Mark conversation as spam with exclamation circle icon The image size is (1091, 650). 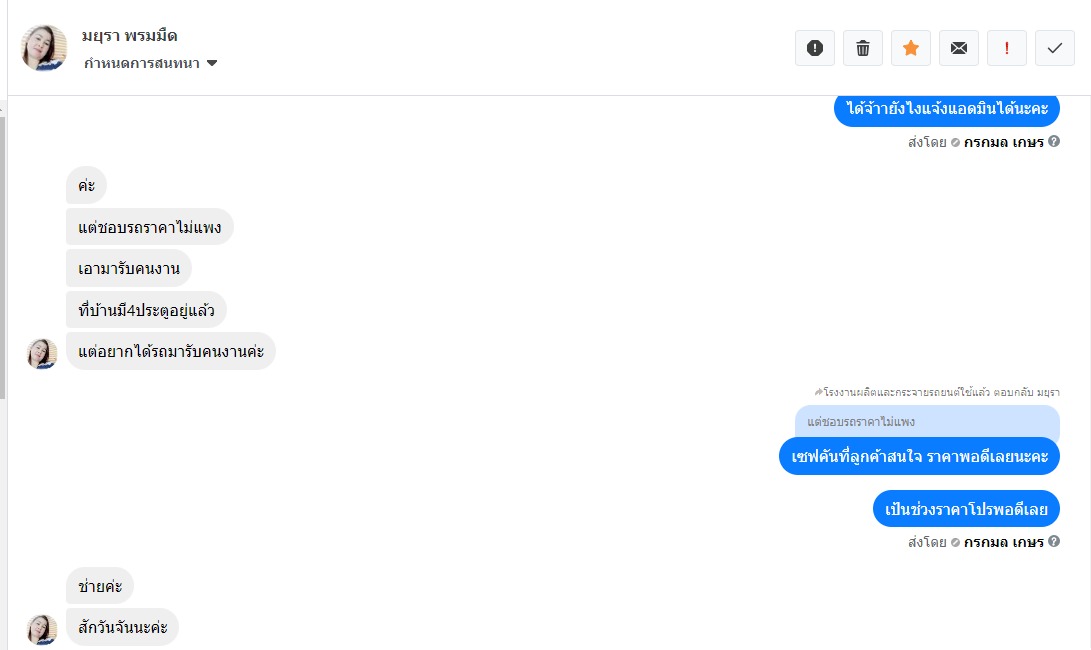[815, 48]
